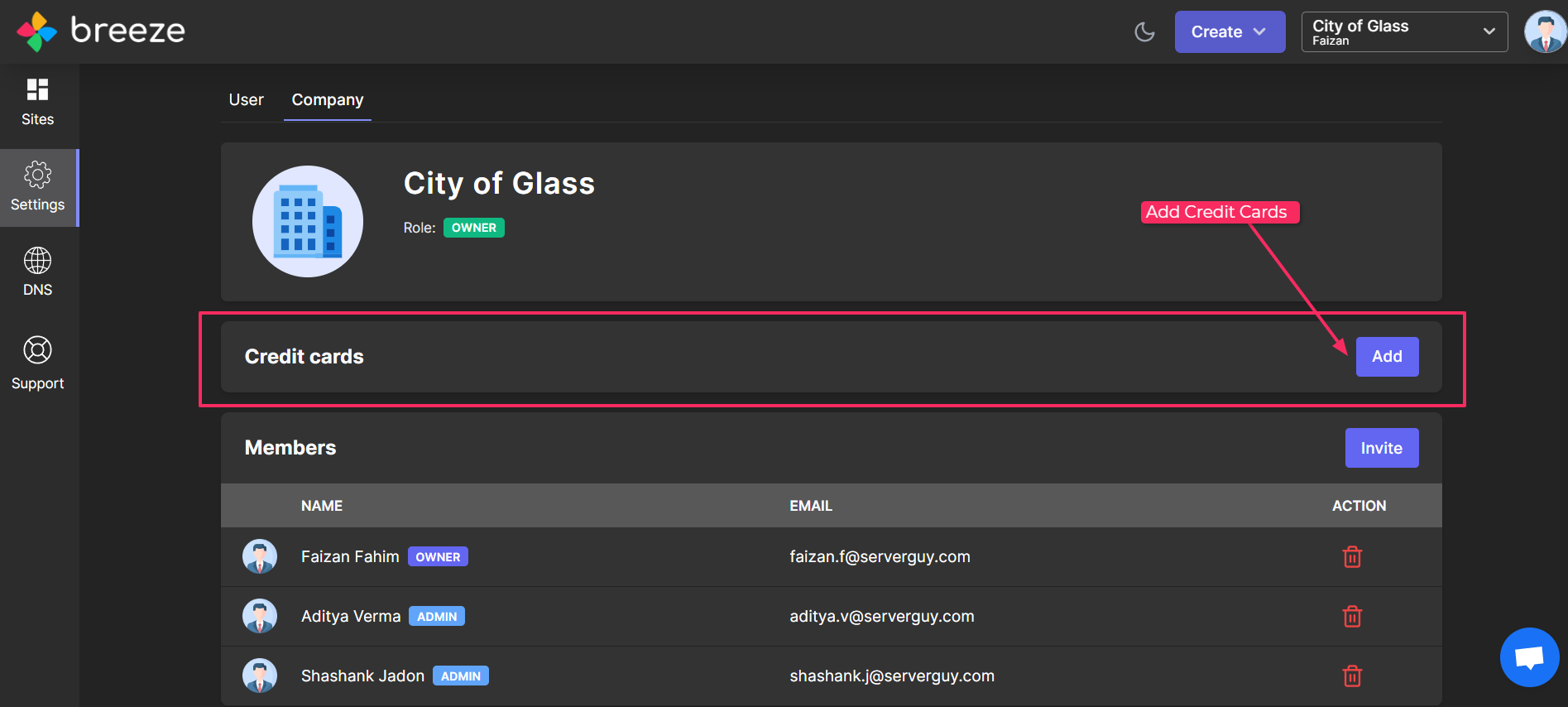Image resolution: width=1568 pixels, height=707 pixels.
Task: Open Sites from the sidebar
Action: click(38, 103)
